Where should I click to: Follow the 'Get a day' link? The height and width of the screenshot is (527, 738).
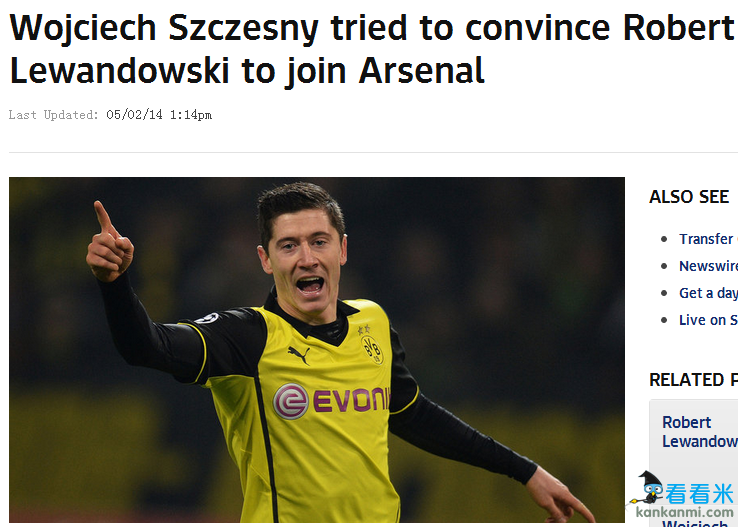point(708,293)
